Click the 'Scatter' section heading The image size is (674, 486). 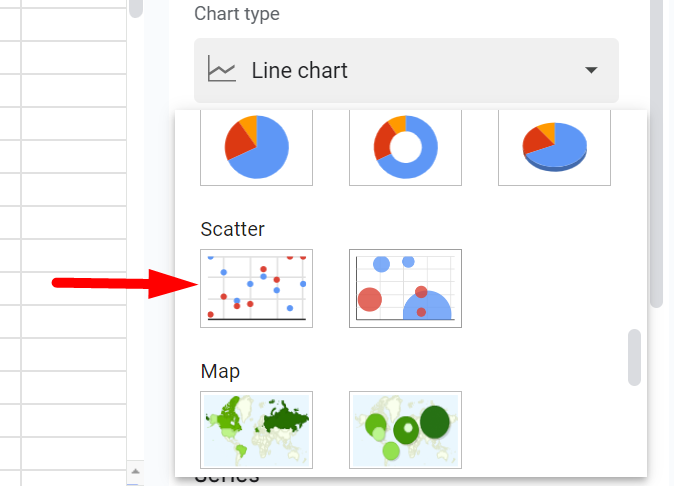232,229
